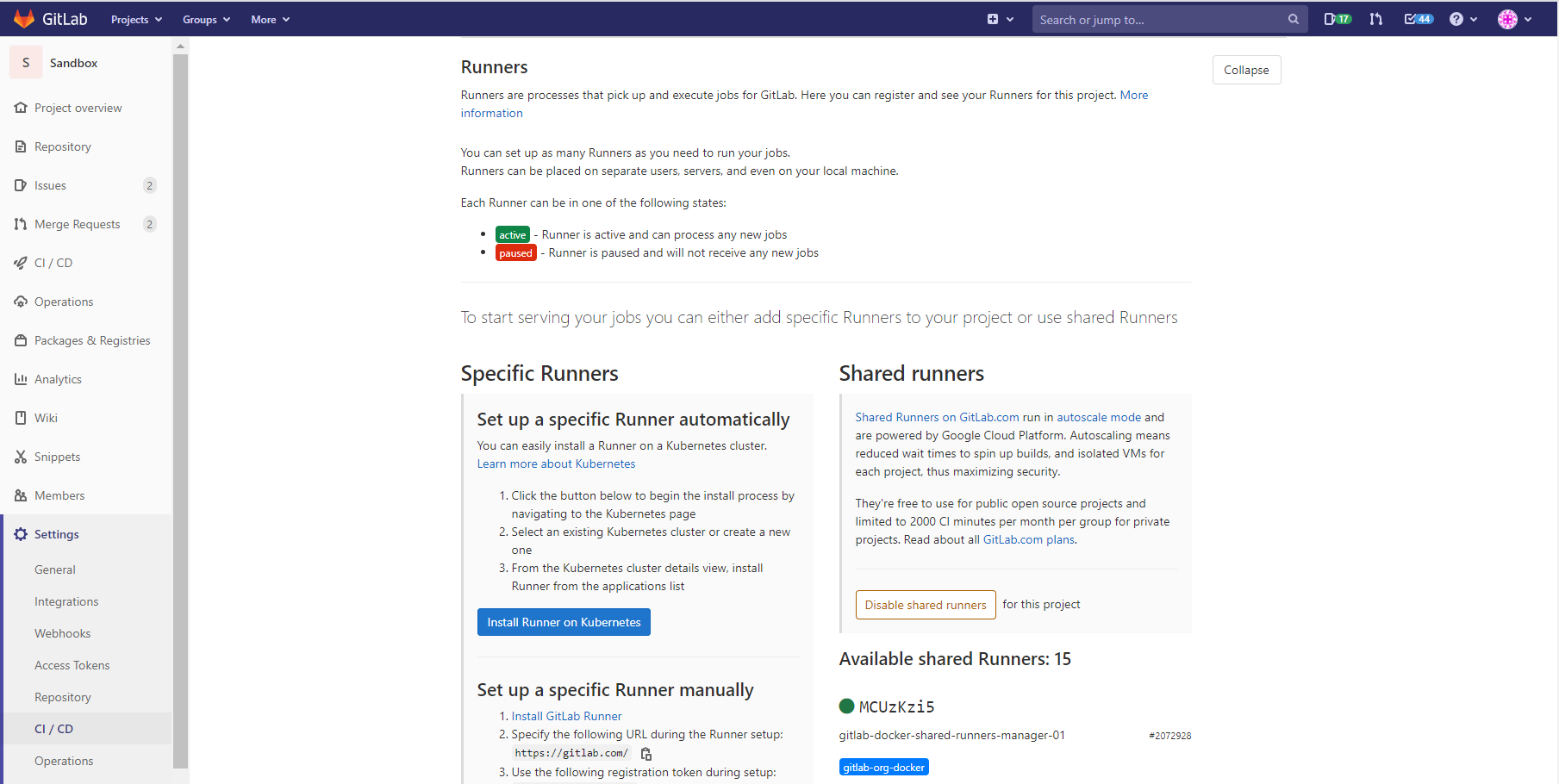
Task: Click the green status dot of MCUzKzi5
Action: coord(846,706)
